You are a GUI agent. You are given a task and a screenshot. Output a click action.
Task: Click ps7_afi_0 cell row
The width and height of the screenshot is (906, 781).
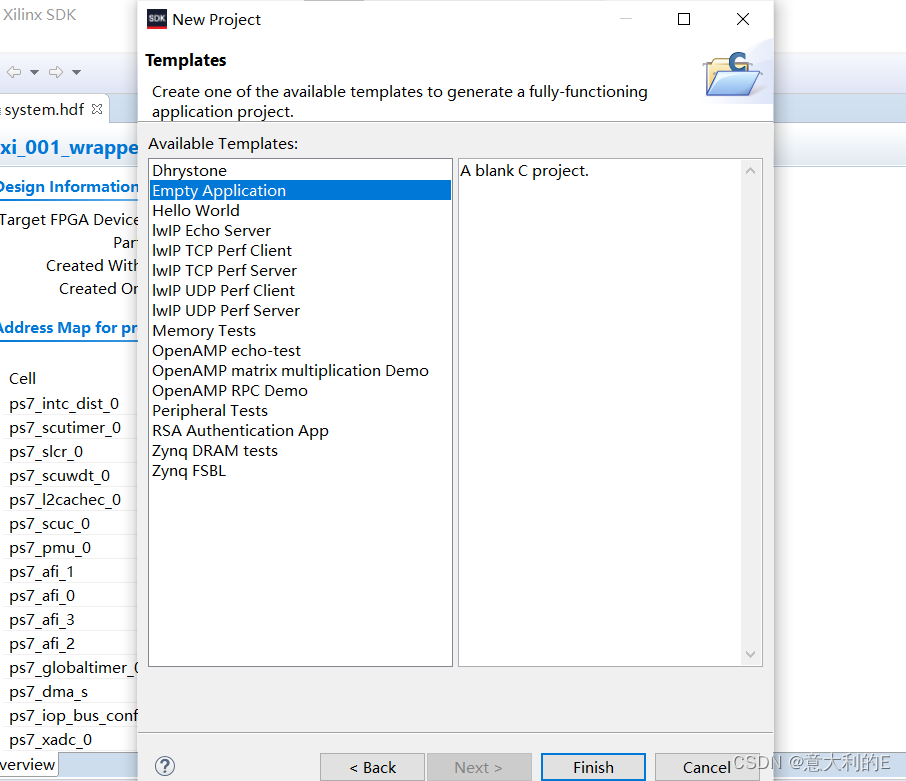coord(42,596)
